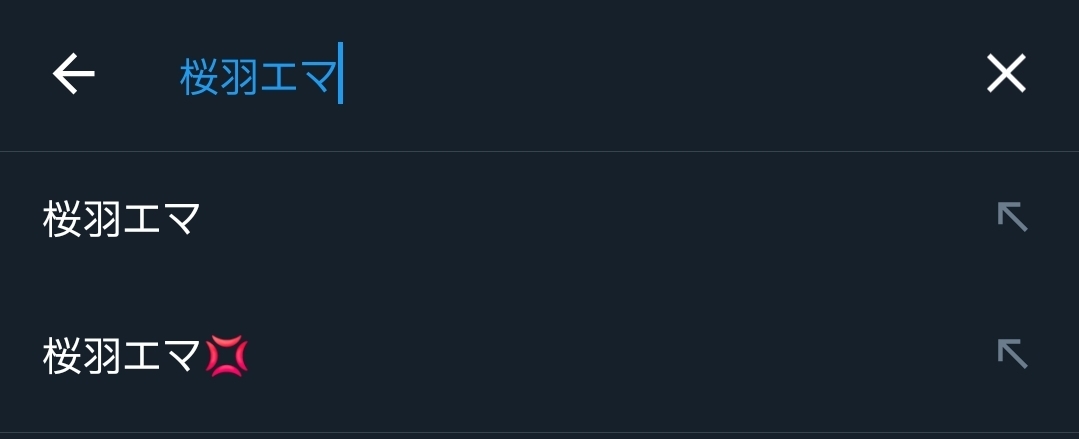Screen dimensions: 1079x439
Task: Open search results for plain 桜羽エマ
Action: tap(123, 219)
